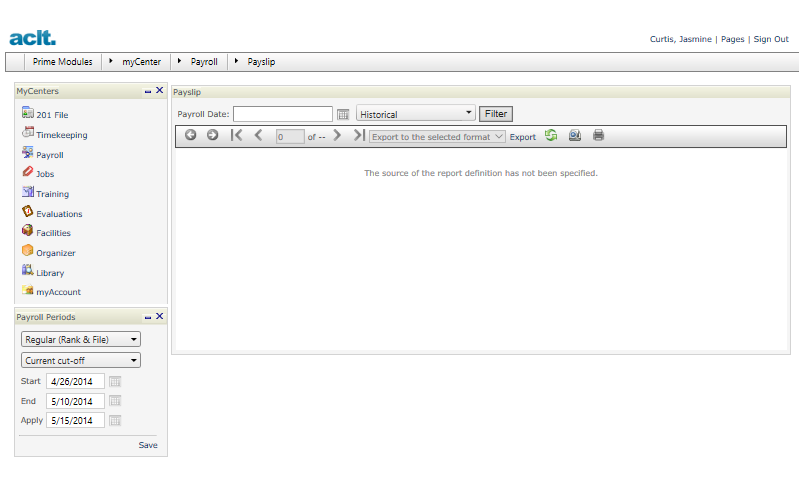
Task: Click the report forward navigation arrow
Action: point(212,135)
